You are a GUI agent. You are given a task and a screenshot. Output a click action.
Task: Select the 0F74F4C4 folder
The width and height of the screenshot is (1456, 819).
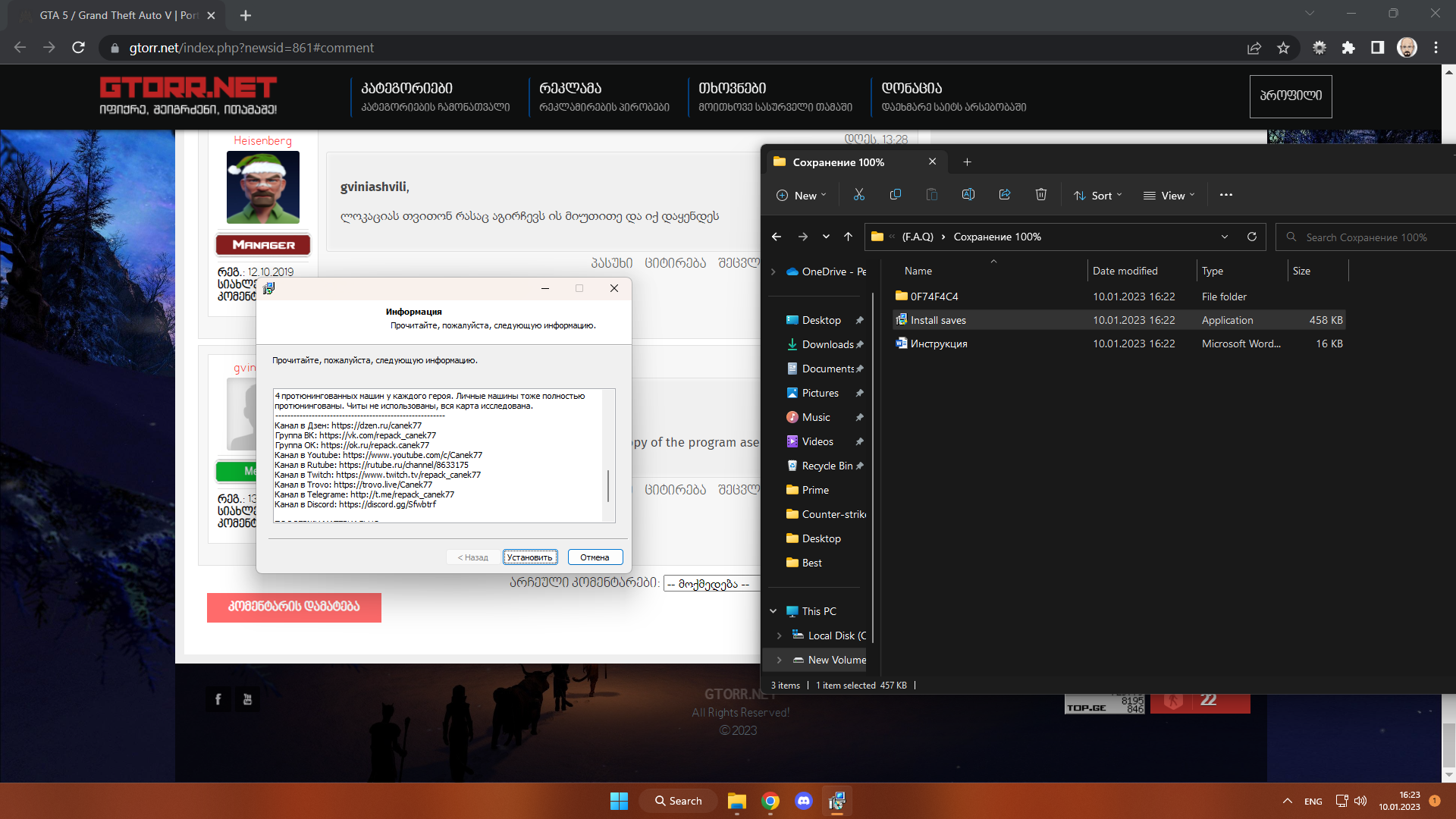click(1119, 297)
